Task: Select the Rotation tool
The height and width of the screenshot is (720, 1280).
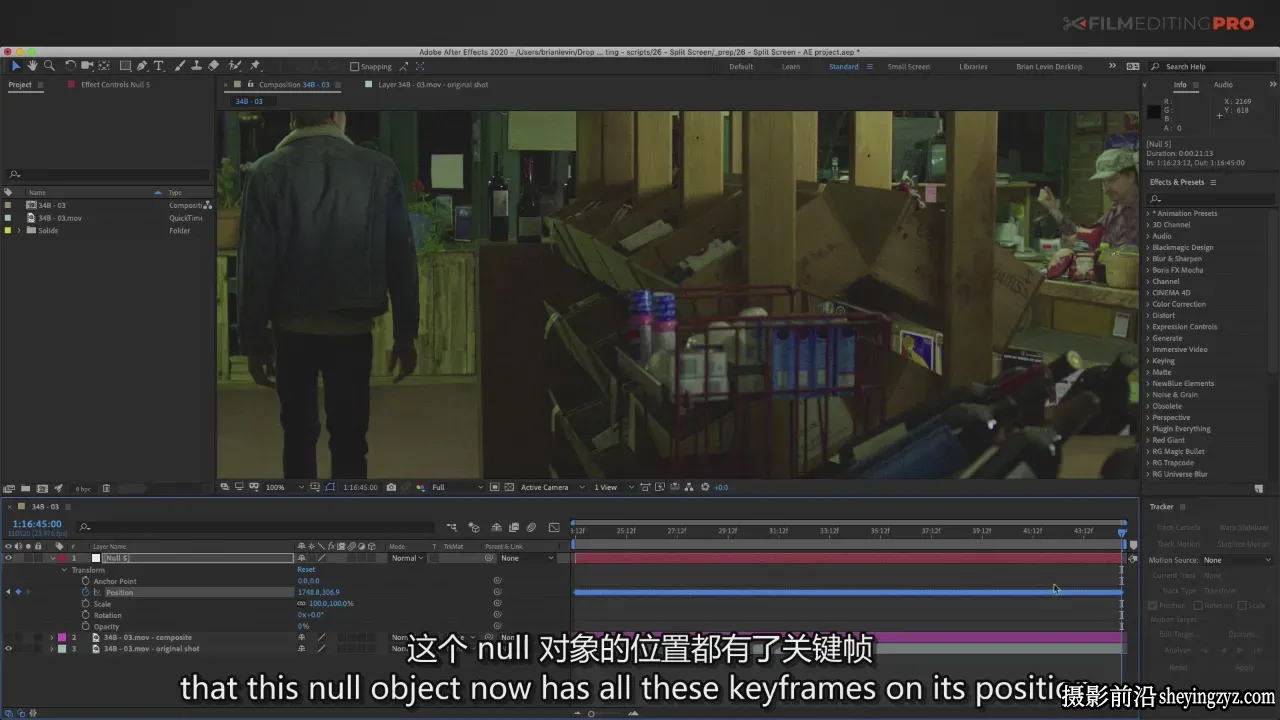Action: click(70, 66)
